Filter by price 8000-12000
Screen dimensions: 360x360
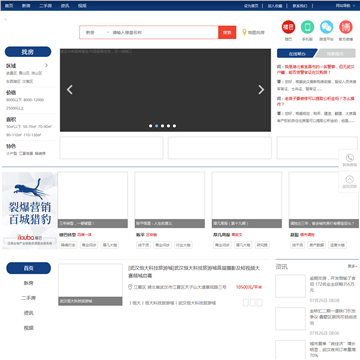point(34,100)
